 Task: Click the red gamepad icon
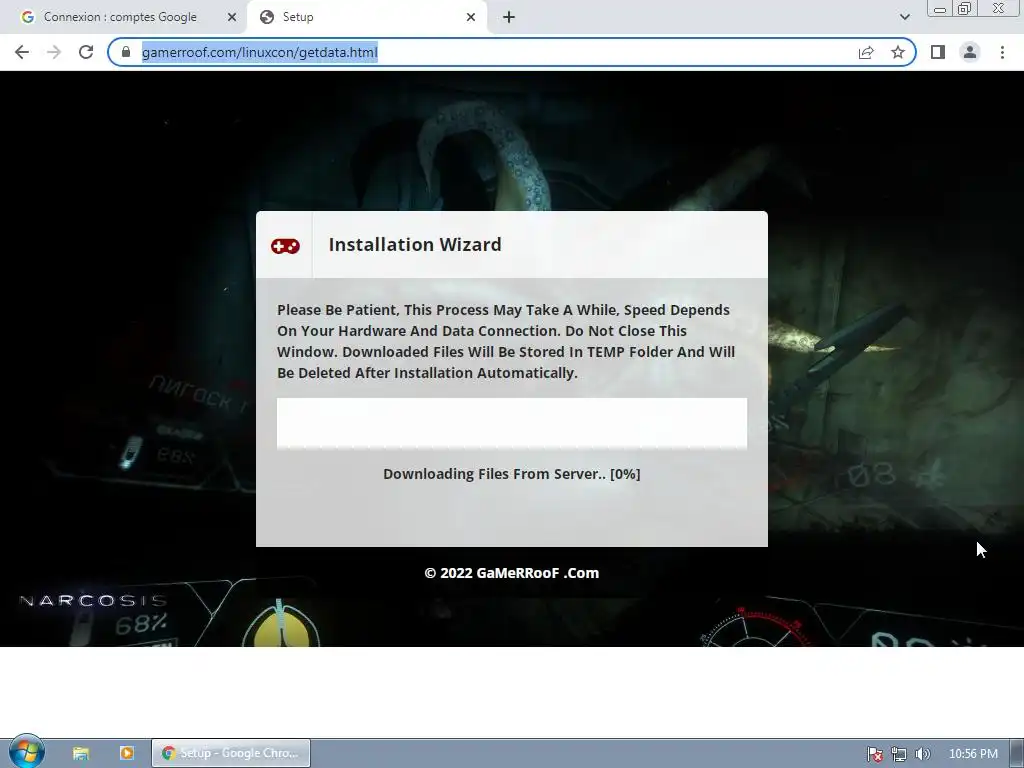(285, 246)
